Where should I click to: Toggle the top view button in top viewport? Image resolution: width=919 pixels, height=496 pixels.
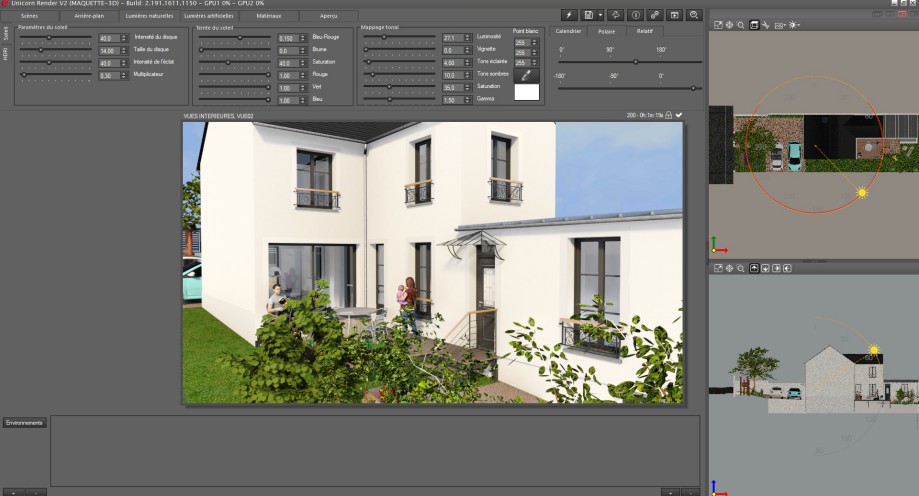(x=754, y=24)
